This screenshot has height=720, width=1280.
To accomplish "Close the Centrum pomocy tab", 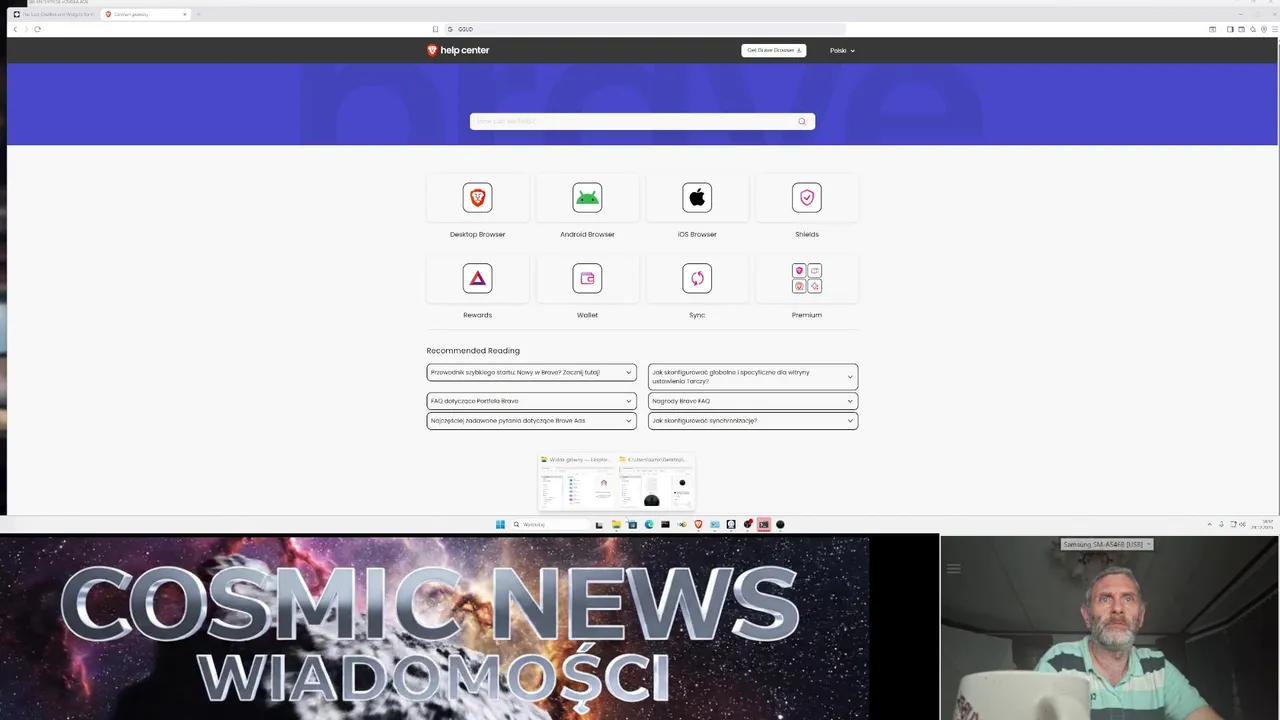I will point(185,14).
